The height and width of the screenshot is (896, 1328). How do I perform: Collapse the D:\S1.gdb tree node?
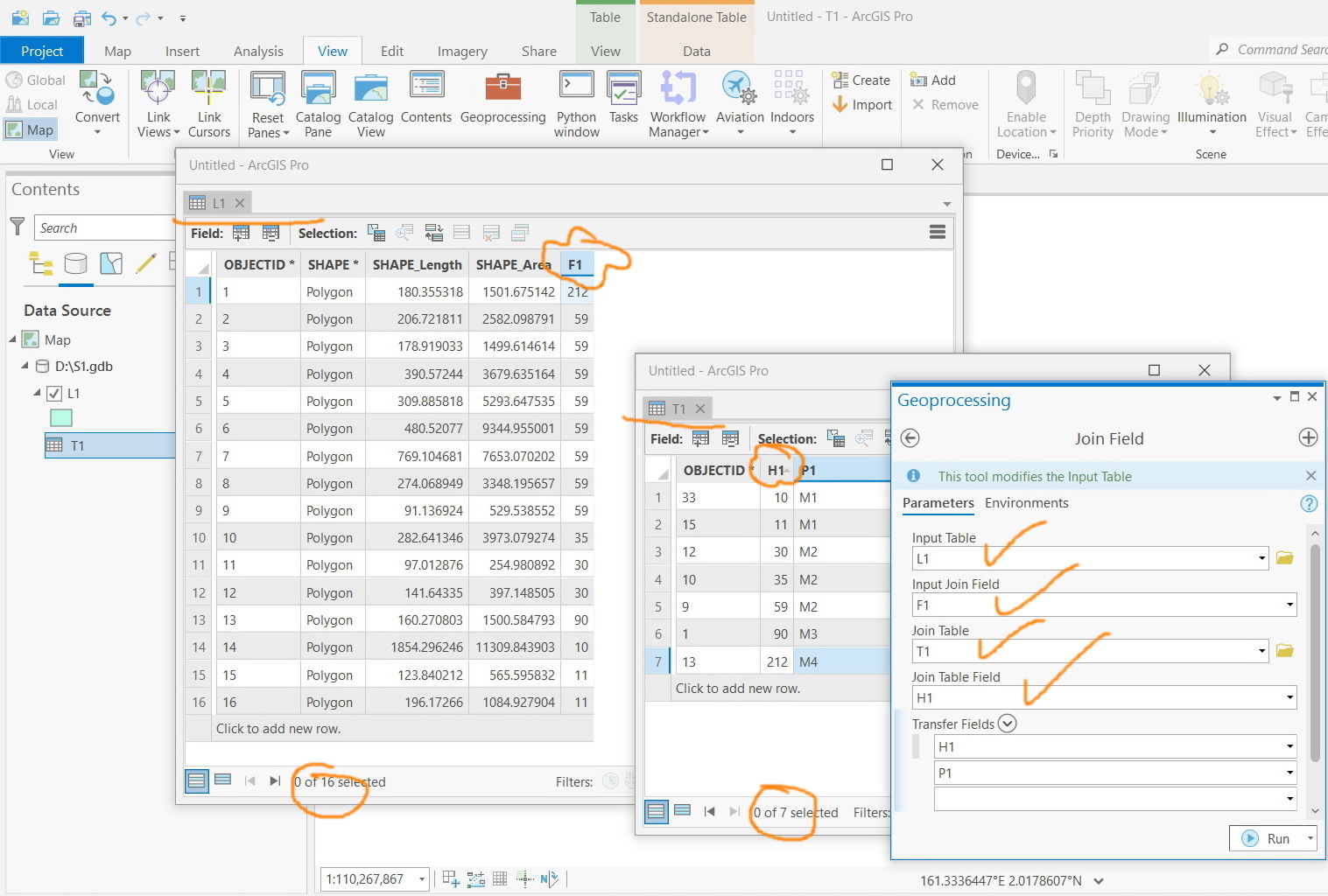[x=25, y=366]
